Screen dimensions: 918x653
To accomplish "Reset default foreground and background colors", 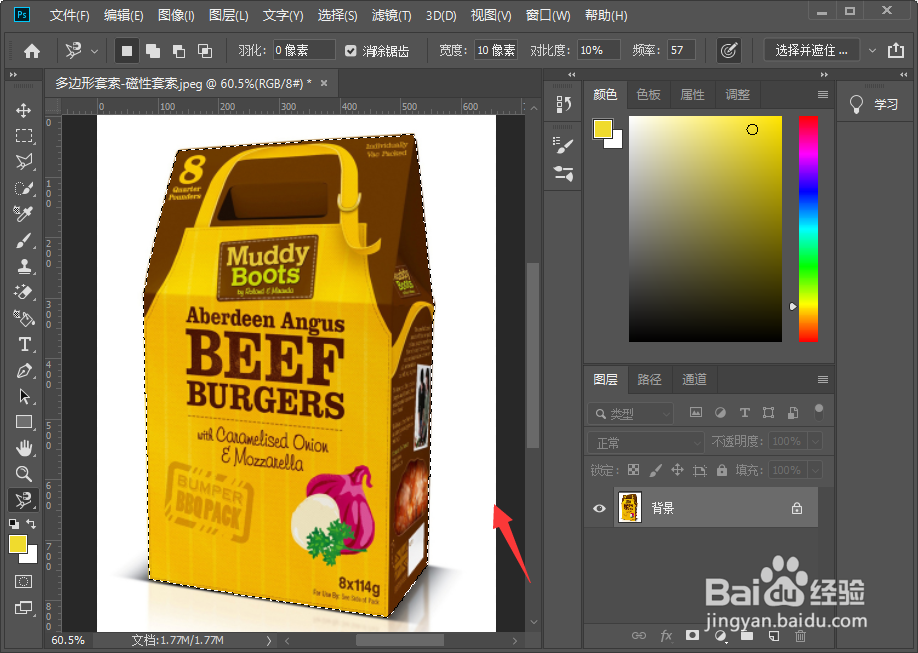I will click(x=13, y=524).
